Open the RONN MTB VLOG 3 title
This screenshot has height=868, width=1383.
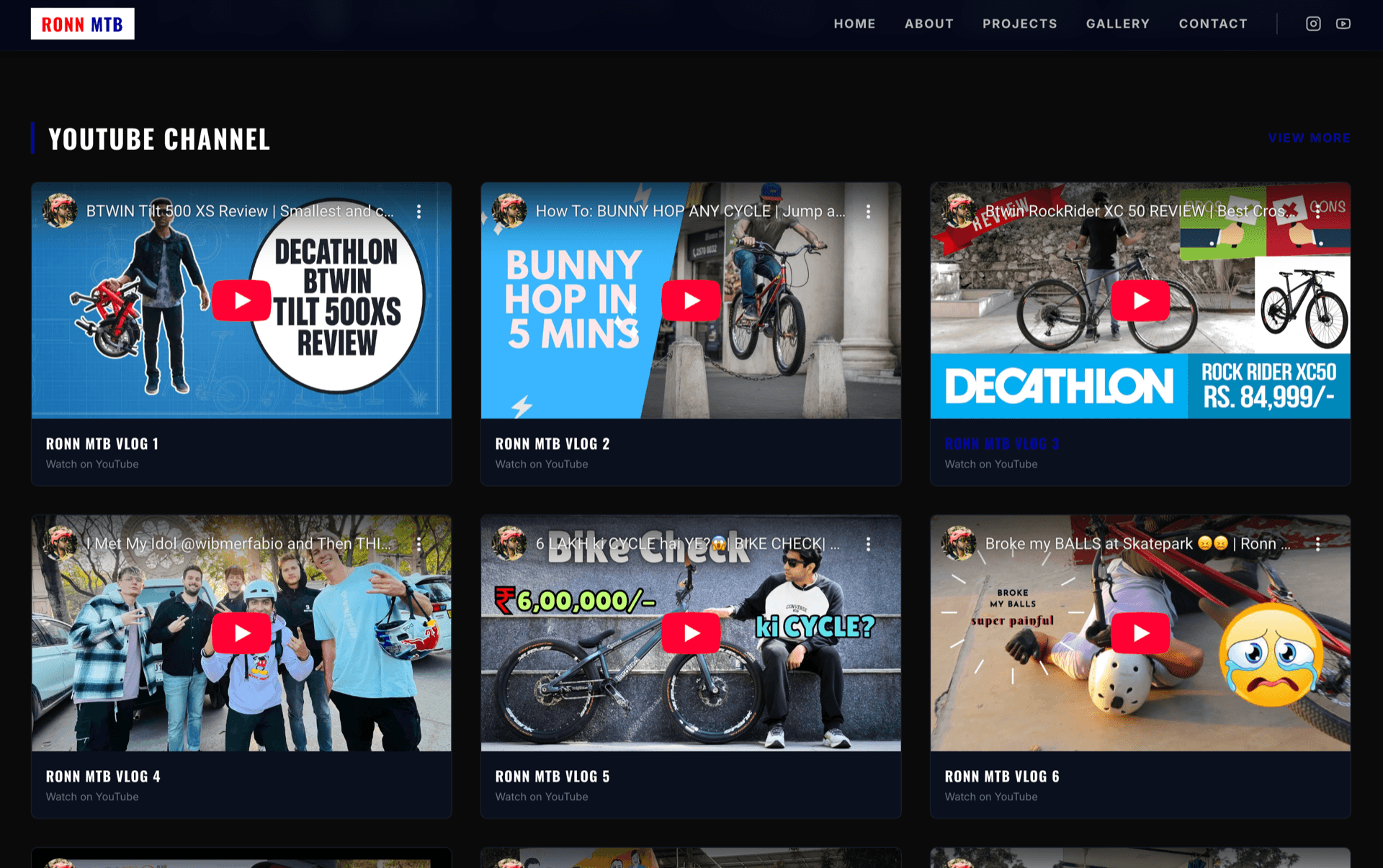(1002, 444)
